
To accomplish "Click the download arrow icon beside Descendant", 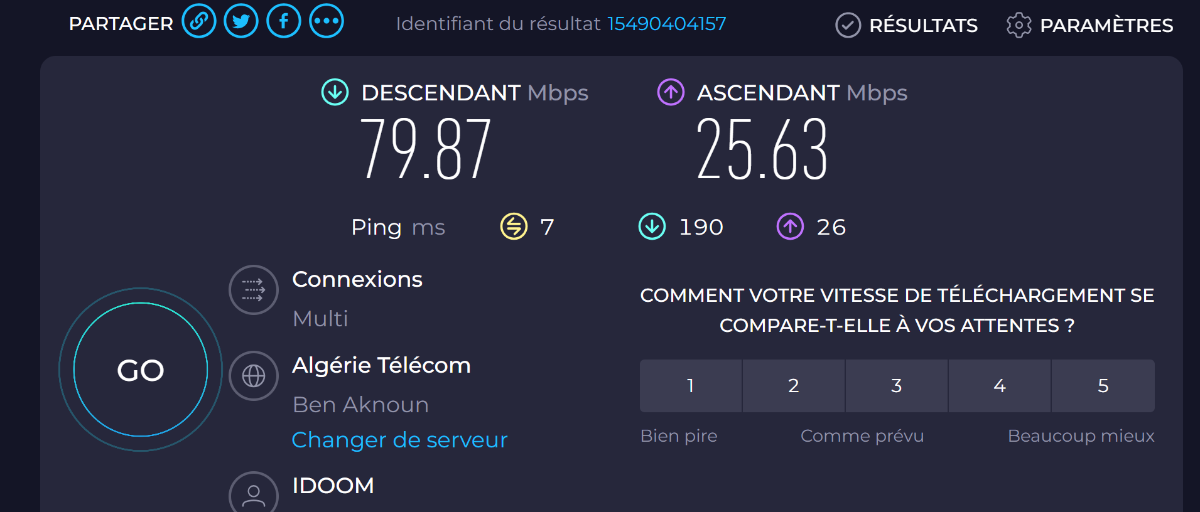I will (x=335, y=93).
